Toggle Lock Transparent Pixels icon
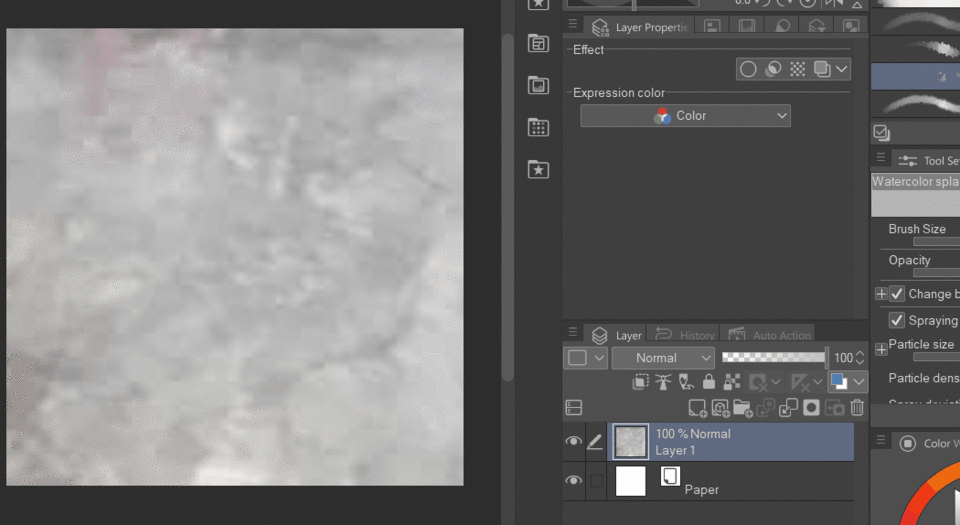Screen dimensions: 960x525 click(732, 382)
